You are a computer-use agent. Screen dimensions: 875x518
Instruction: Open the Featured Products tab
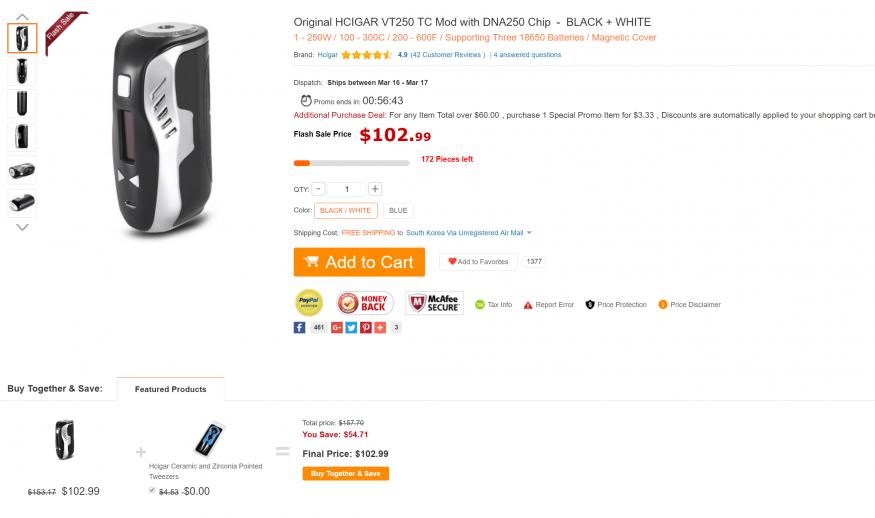[x=171, y=389]
